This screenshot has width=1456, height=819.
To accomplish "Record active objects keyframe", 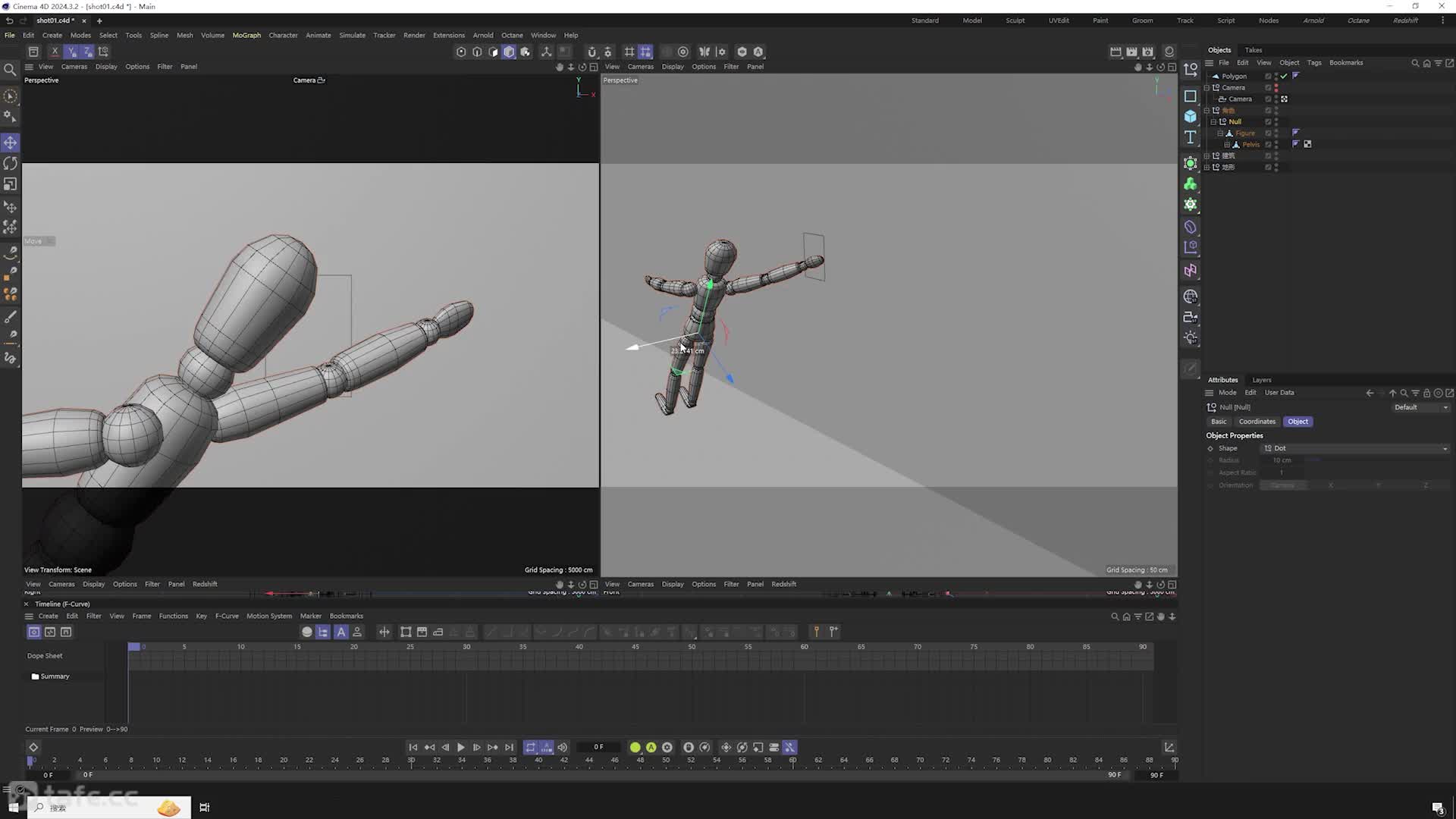I will 635,748.
